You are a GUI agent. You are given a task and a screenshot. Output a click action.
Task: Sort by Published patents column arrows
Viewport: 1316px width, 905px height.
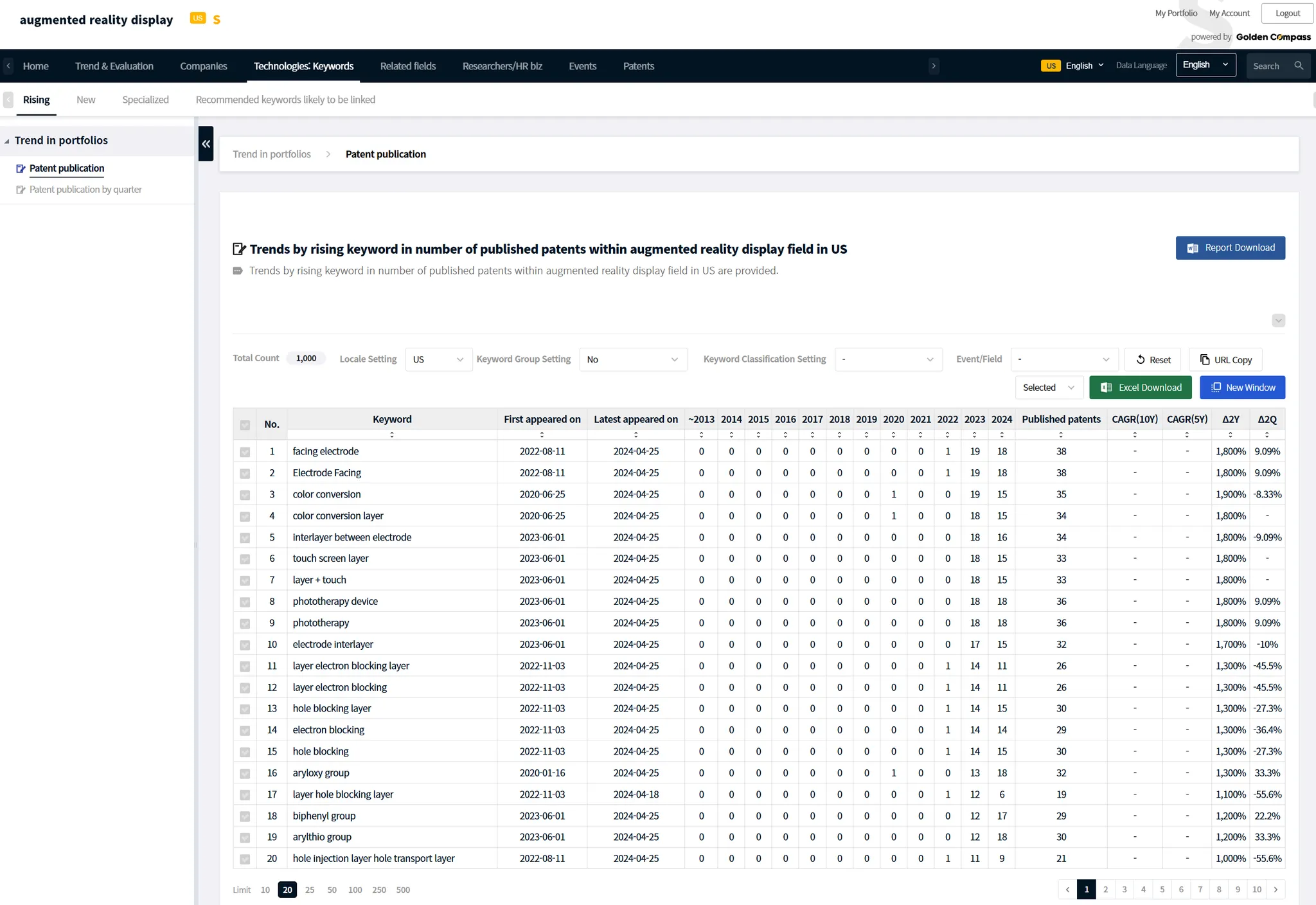(x=1061, y=435)
